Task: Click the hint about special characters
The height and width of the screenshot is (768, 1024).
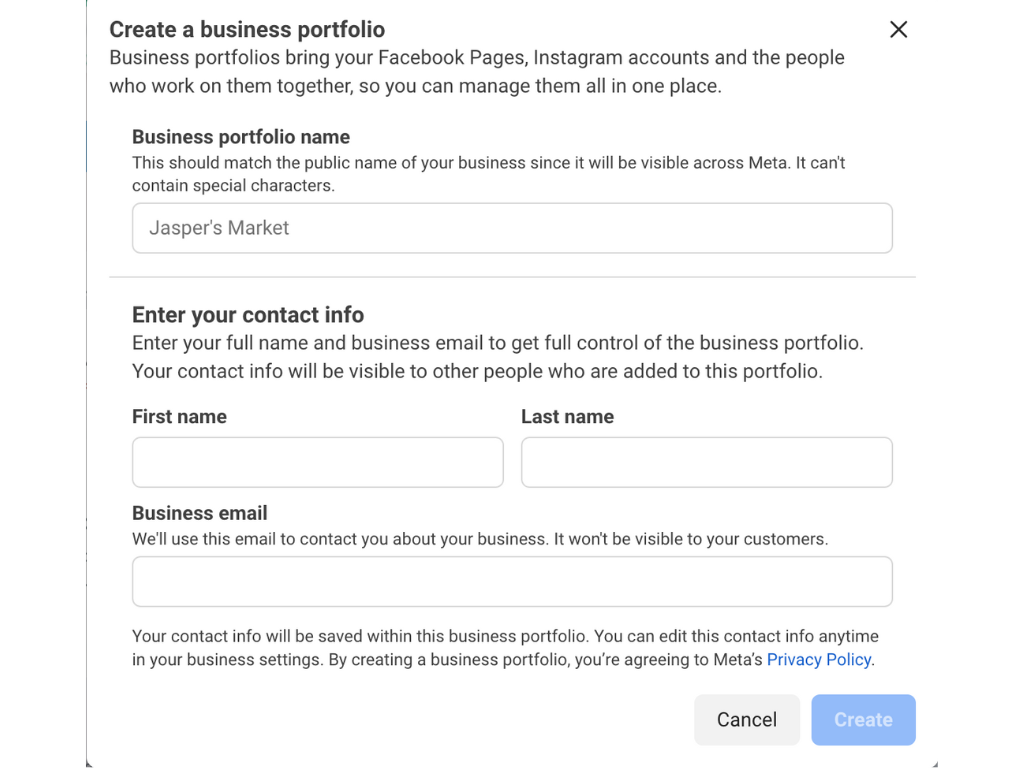Action: 488,174
